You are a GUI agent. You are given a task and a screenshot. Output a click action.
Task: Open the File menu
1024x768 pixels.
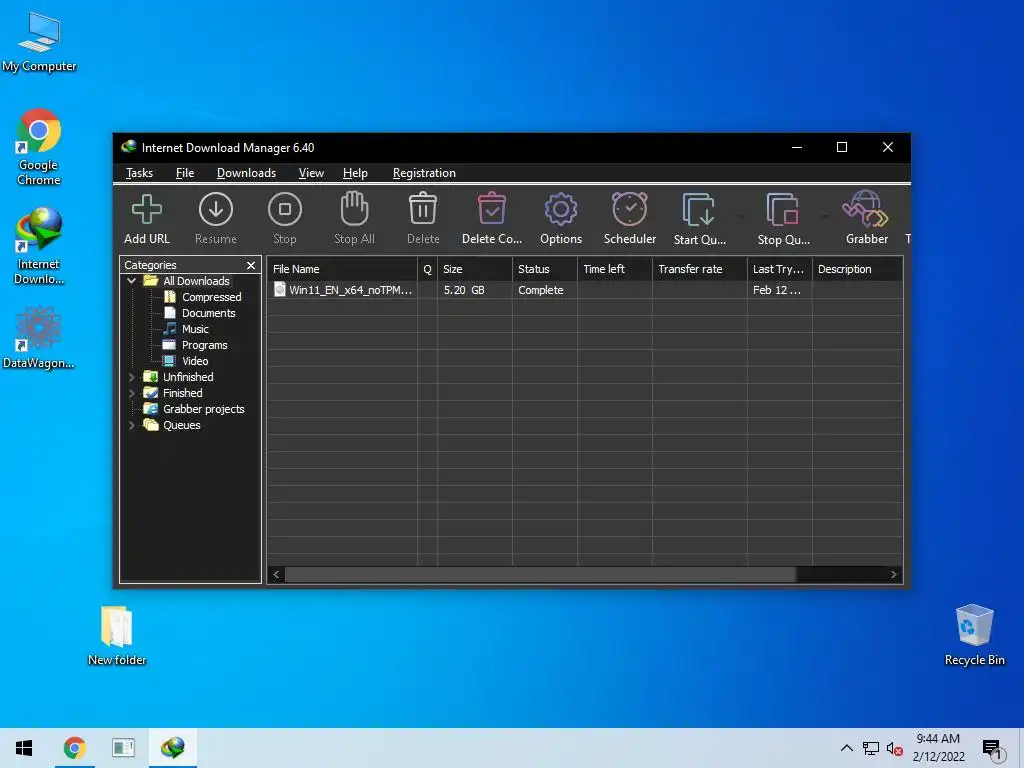pos(185,173)
